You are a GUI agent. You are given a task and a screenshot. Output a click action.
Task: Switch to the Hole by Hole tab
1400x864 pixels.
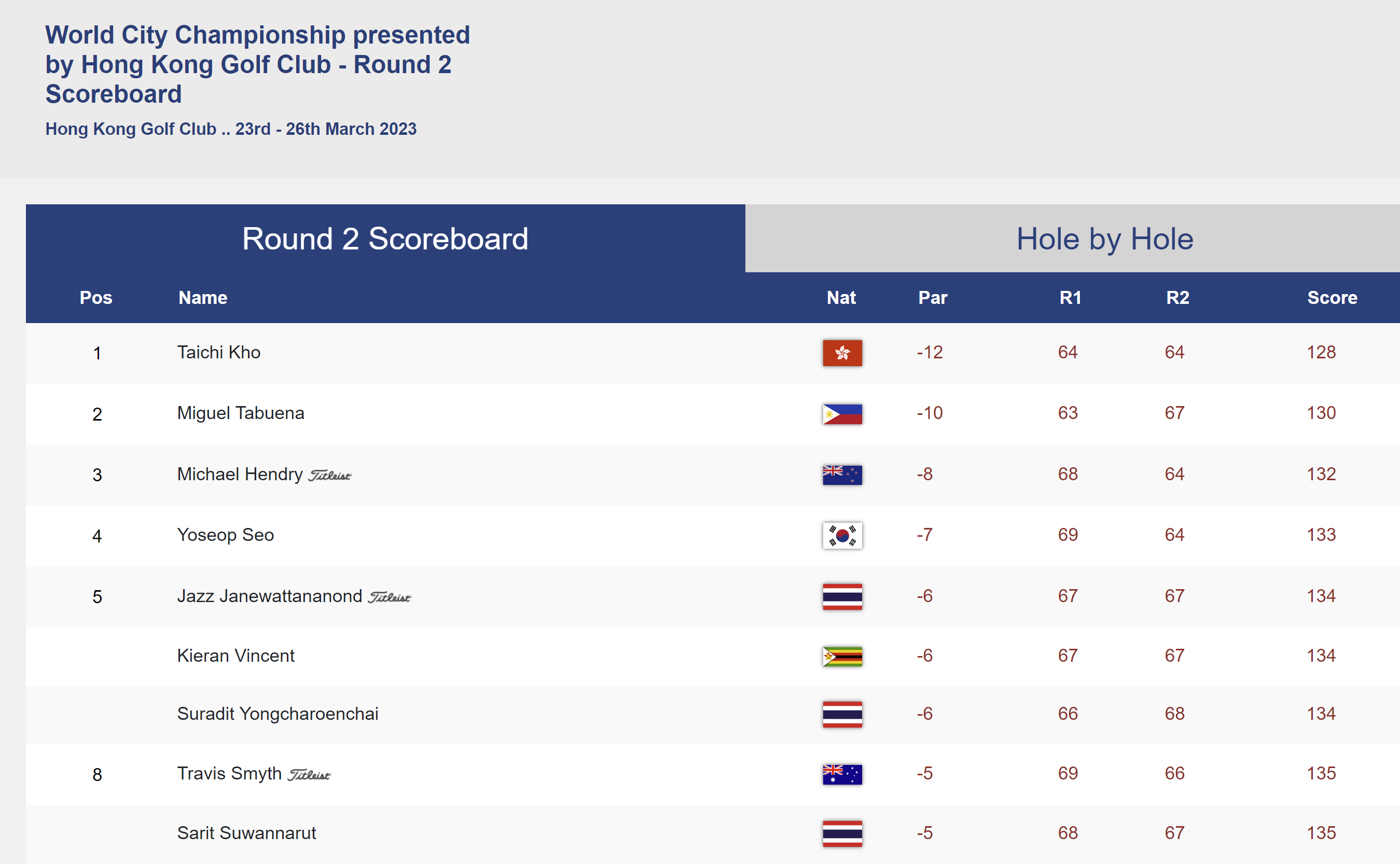click(1104, 239)
